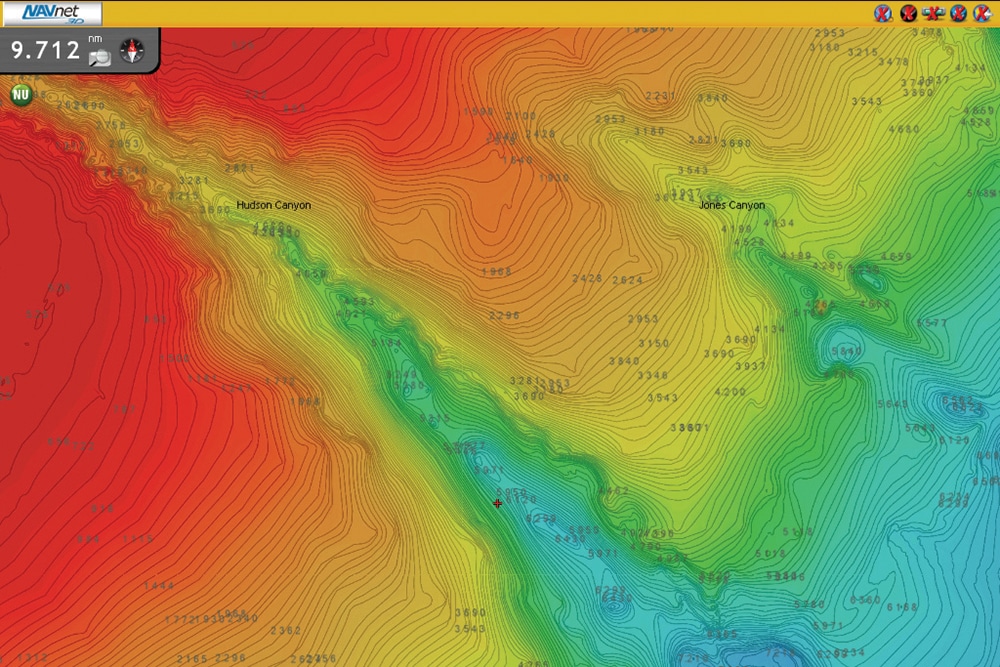This screenshot has width=1000, height=667.
Task: Click the 5577 depth sounding
Action: (932, 323)
